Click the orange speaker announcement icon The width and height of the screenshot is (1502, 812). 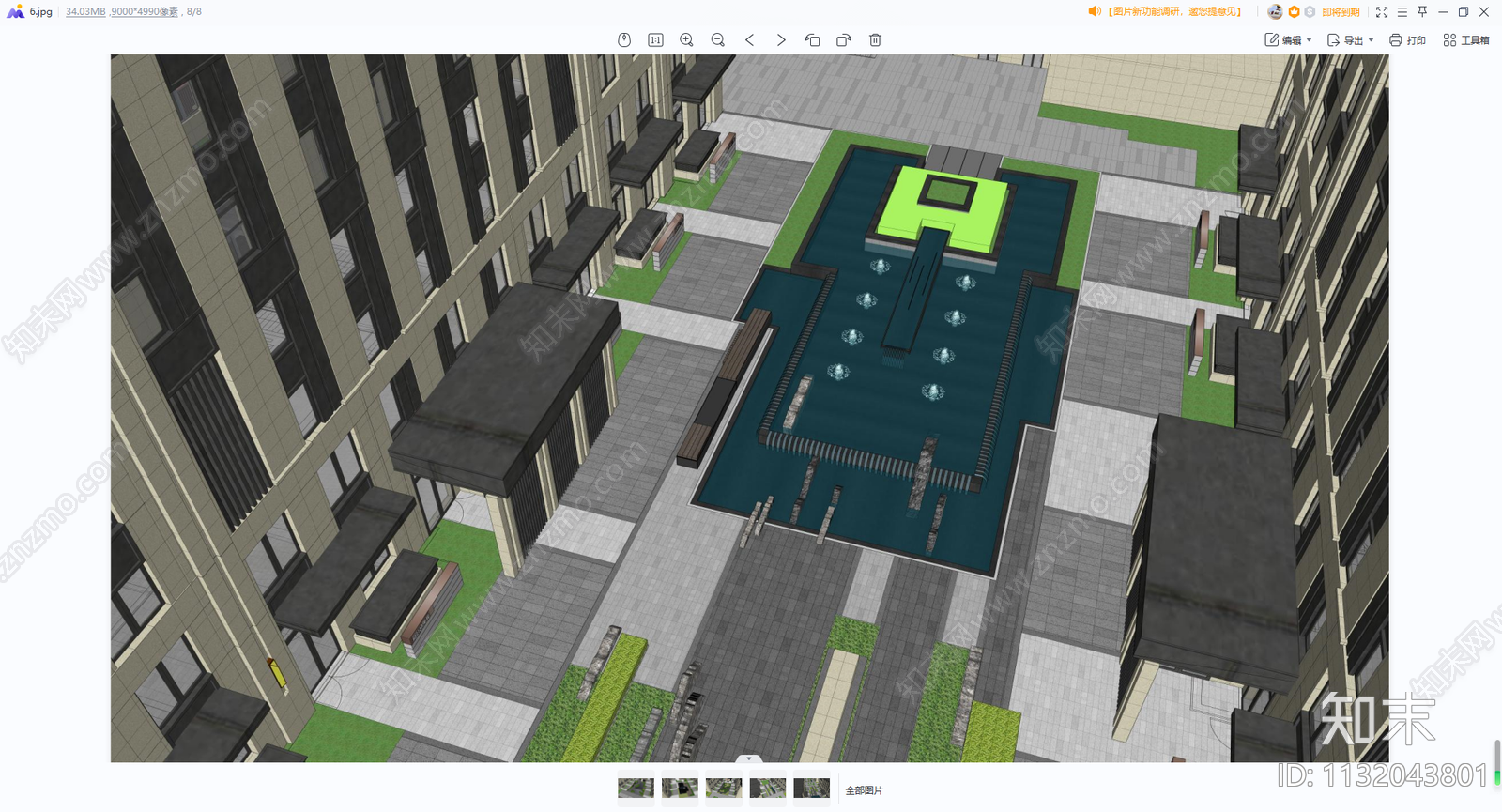pyautogui.click(x=1094, y=11)
